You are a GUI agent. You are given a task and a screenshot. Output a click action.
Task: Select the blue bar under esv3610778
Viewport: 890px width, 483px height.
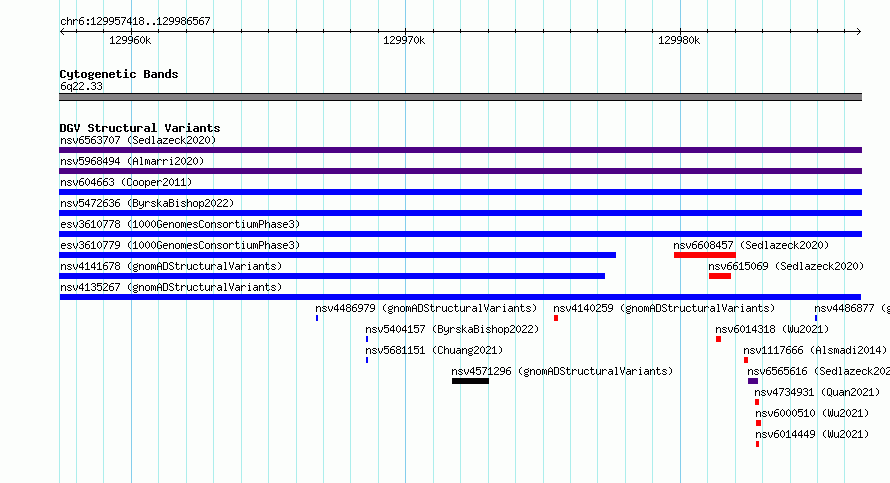pyautogui.click(x=460, y=234)
